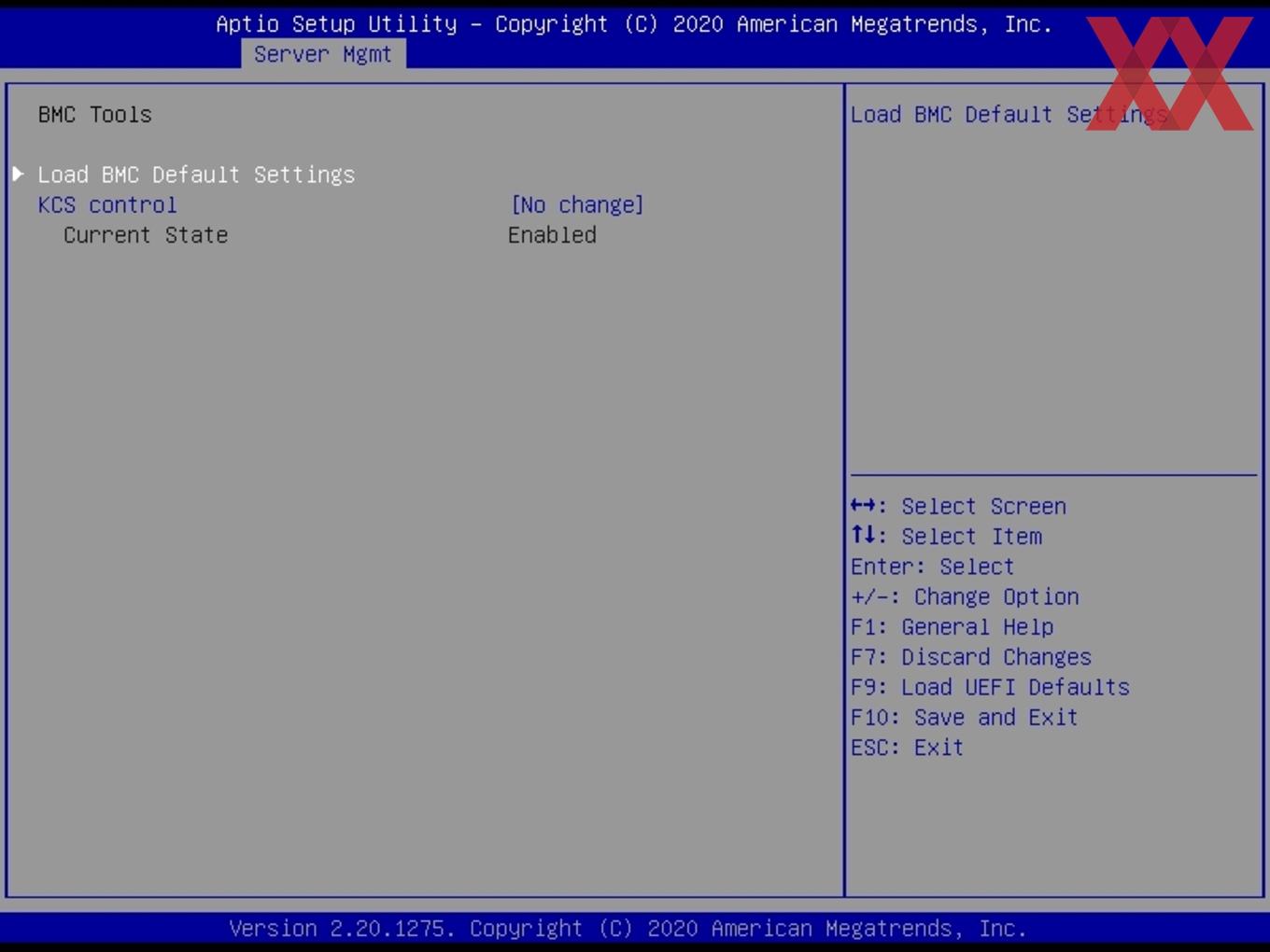This screenshot has height=952, width=1270.
Task: Click the Version 2.20.1275 footer text
Action: pyautogui.click(x=628, y=929)
